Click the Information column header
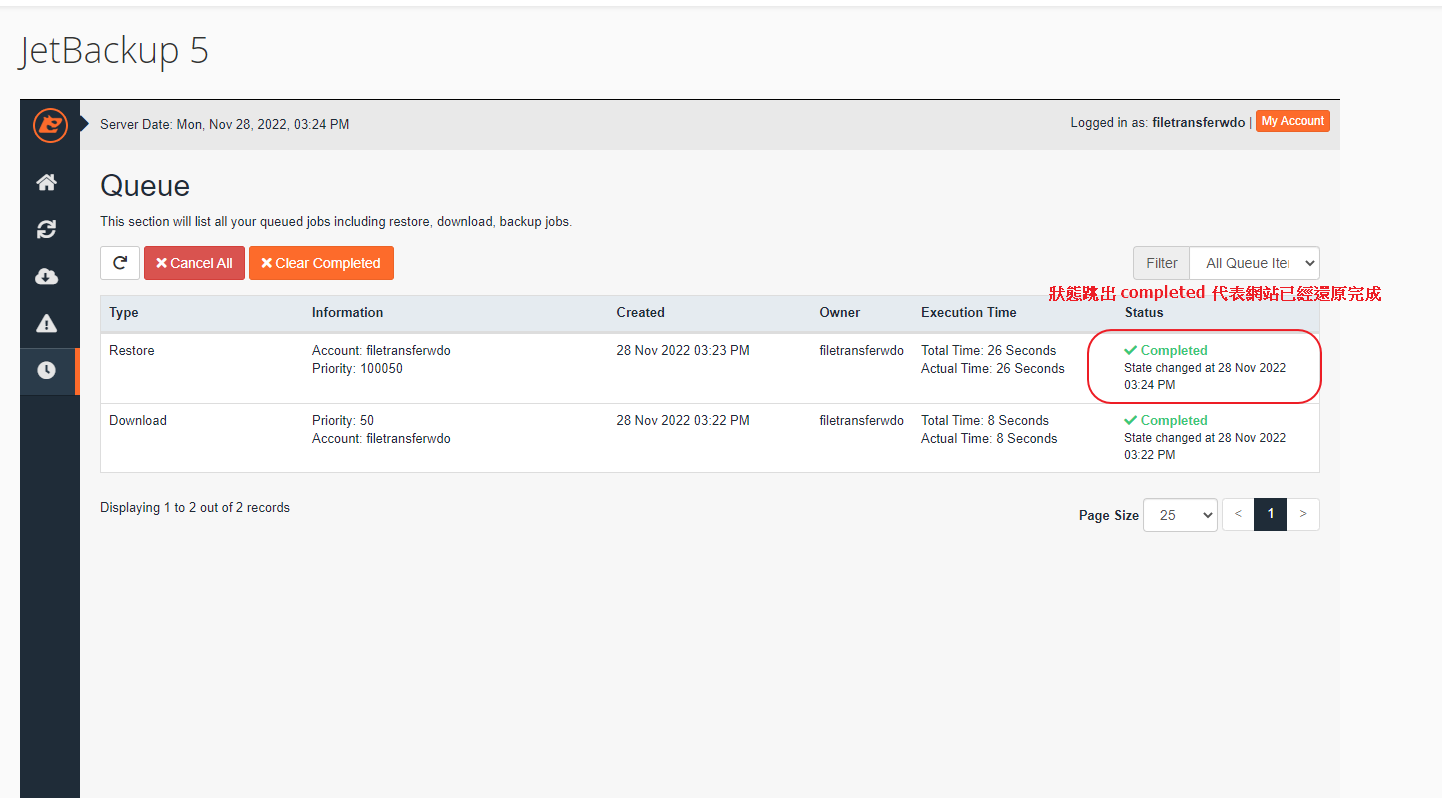The width and height of the screenshot is (1442, 798). pos(347,313)
